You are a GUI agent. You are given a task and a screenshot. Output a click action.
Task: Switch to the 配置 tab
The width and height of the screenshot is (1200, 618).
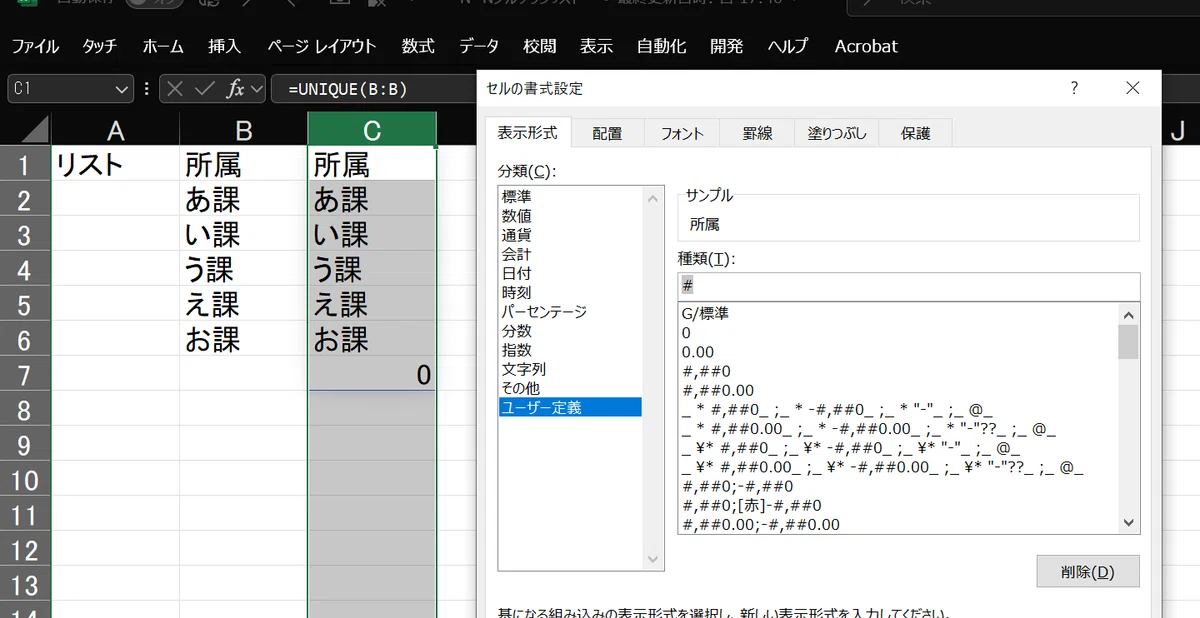tap(607, 133)
